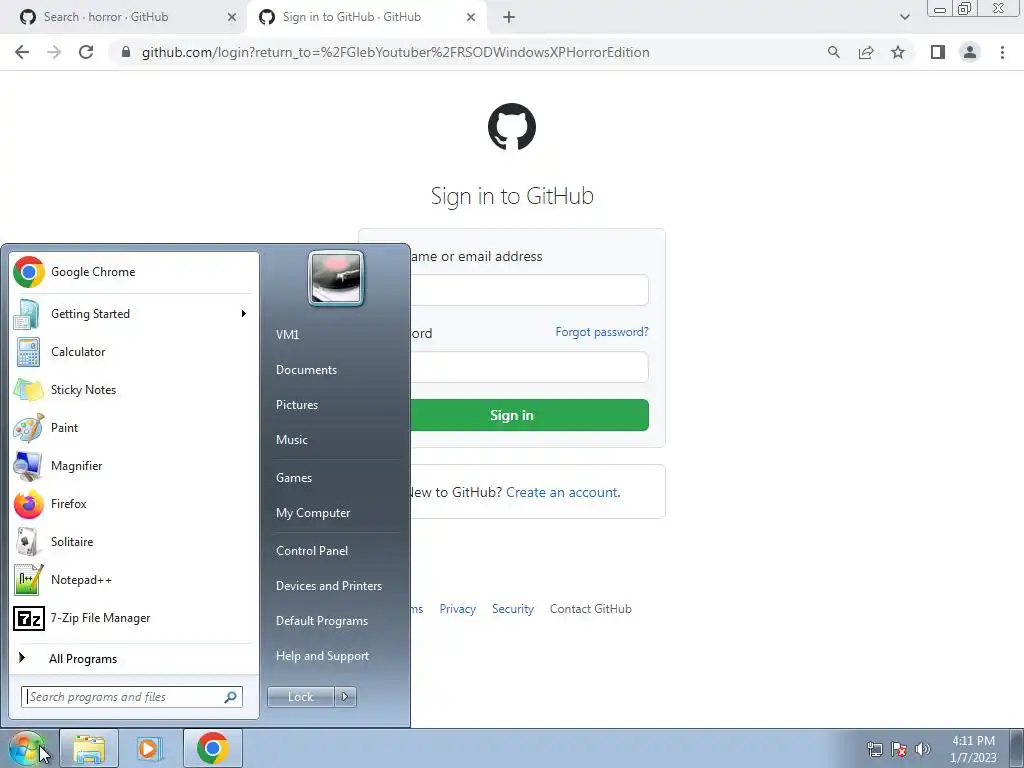Viewport: 1024px width, 768px height.
Task: Click the Lock button
Action: click(x=300, y=697)
